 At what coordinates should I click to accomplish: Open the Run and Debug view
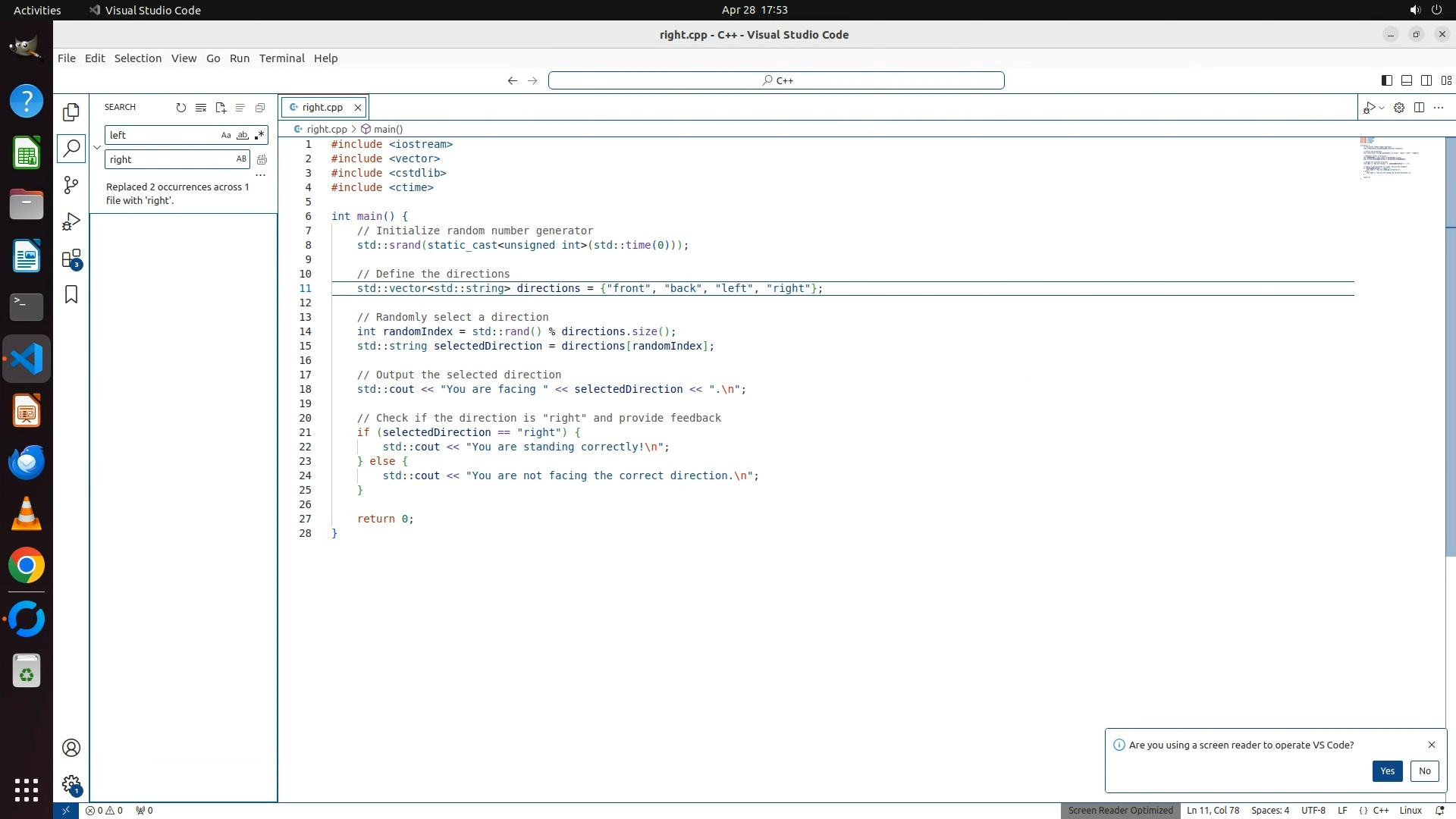tap(71, 221)
